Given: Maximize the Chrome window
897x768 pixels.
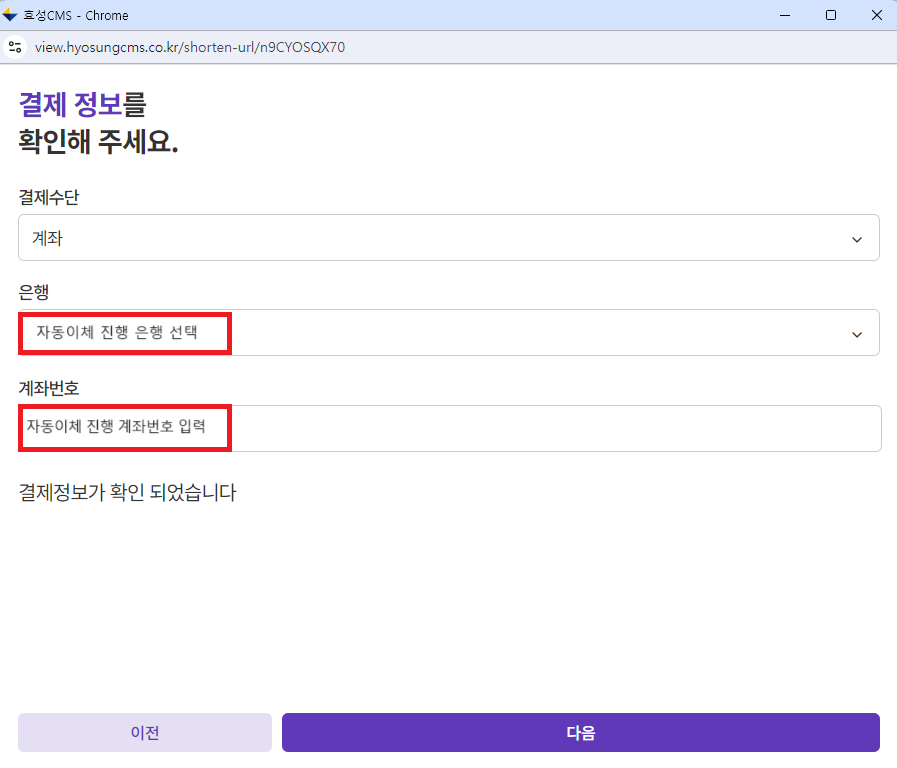Looking at the screenshot, I should tap(830, 15).
